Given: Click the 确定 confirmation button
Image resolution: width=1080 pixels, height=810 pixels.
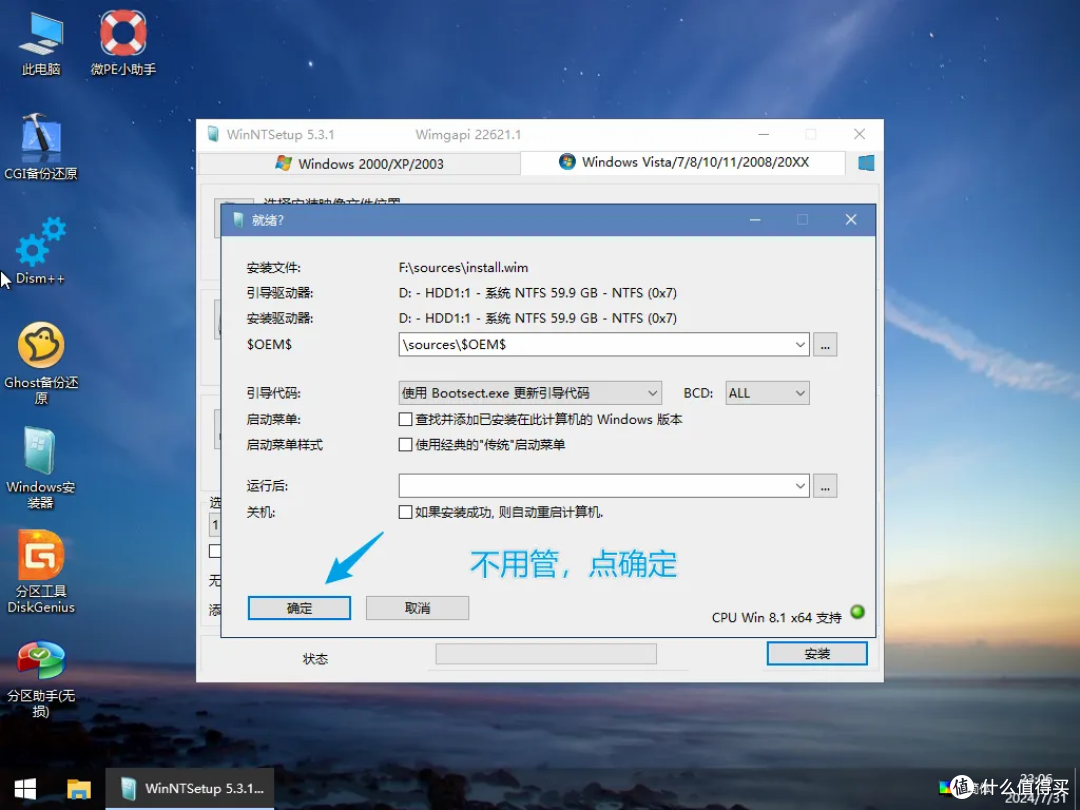Looking at the screenshot, I should pos(299,607).
